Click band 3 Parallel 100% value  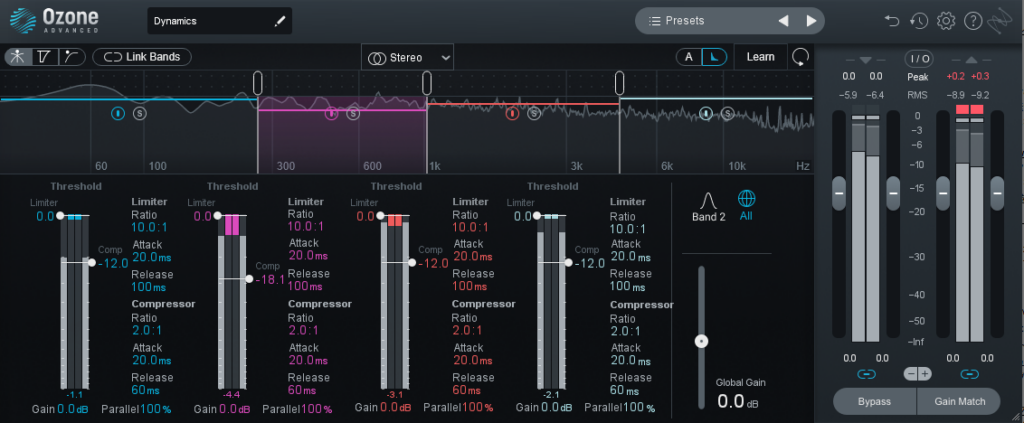[476, 407]
